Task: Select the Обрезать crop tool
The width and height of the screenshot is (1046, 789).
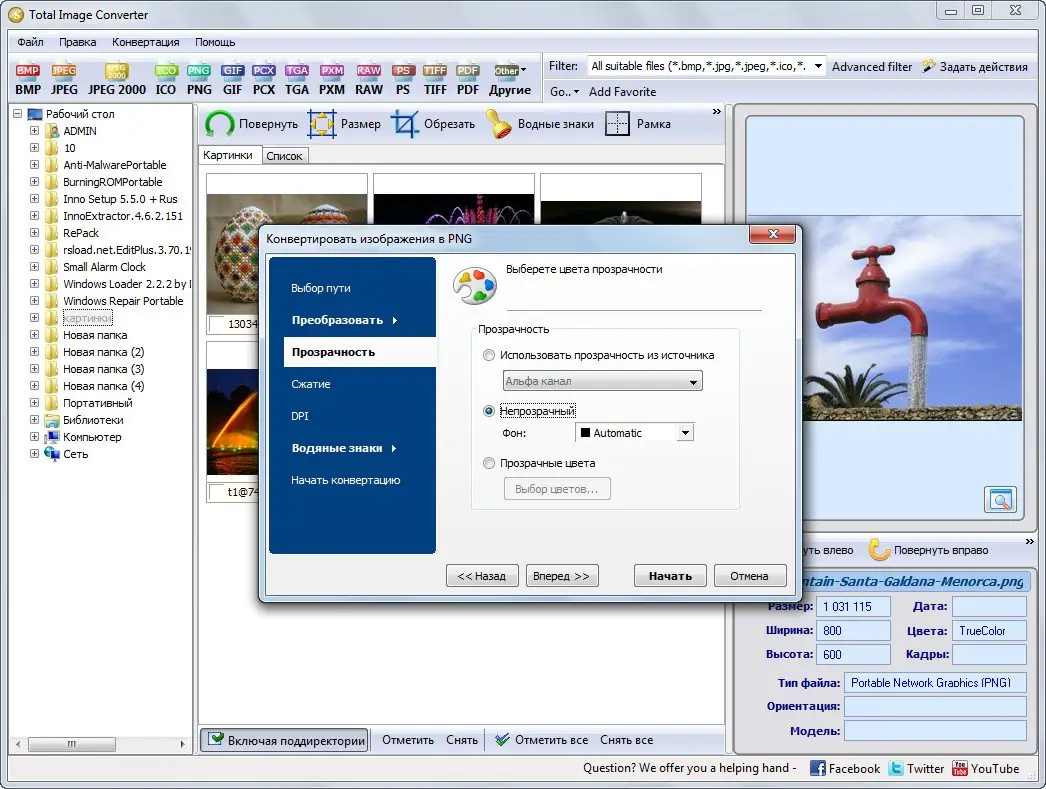Action: tap(433, 124)
